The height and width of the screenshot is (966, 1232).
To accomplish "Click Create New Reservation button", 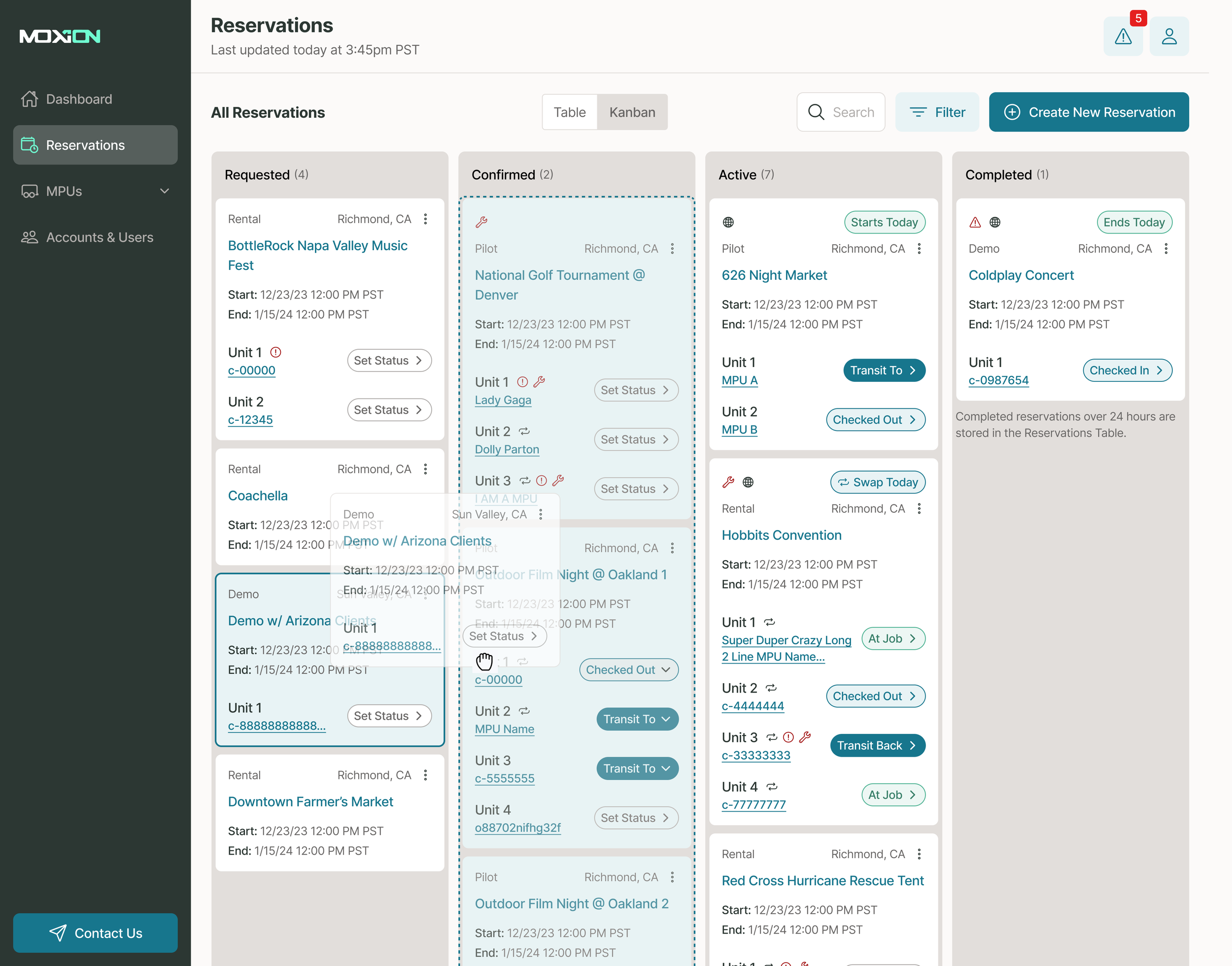I will pos(1089,112).
